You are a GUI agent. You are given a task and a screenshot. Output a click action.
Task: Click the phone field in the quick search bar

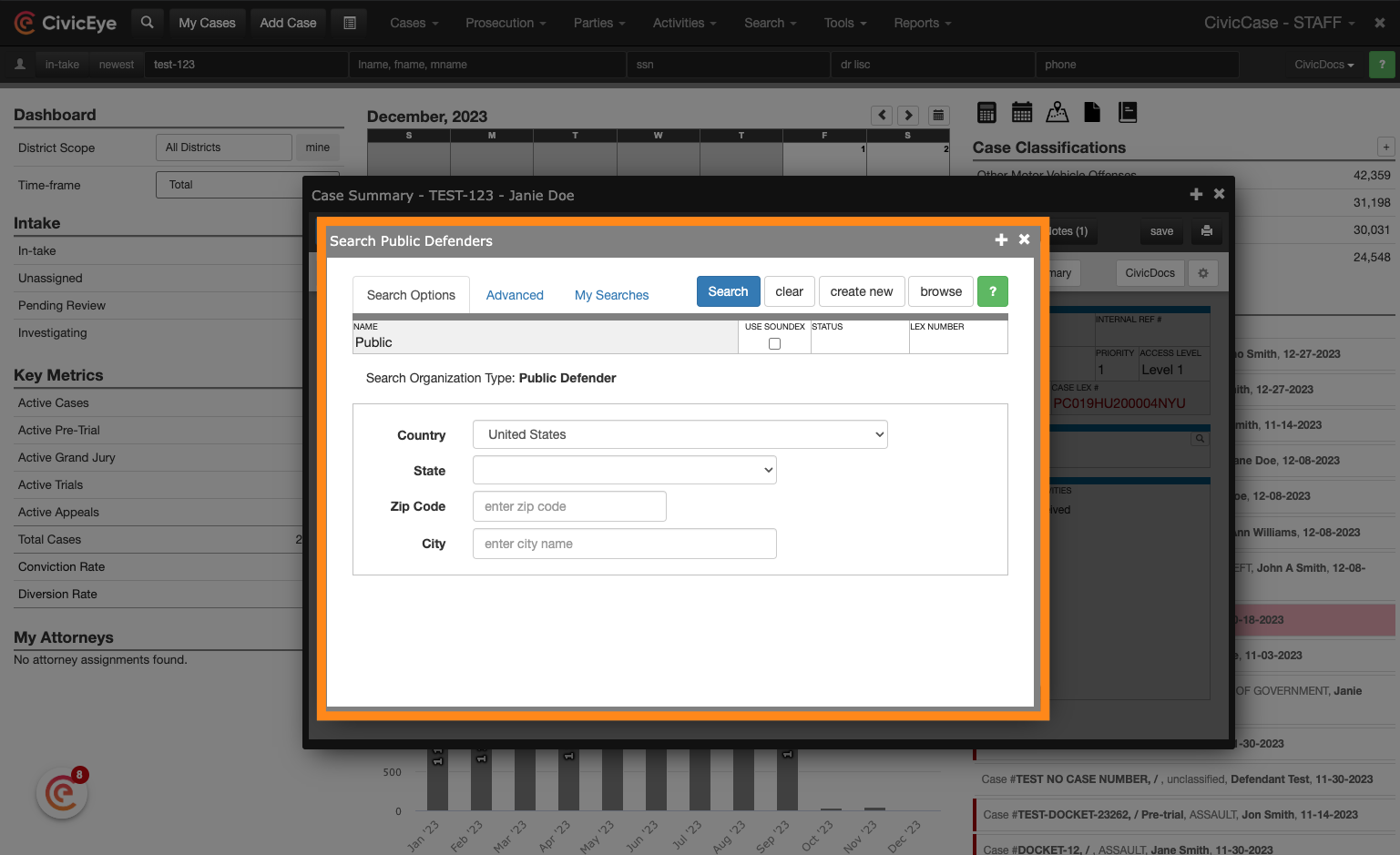[1137, 65]
